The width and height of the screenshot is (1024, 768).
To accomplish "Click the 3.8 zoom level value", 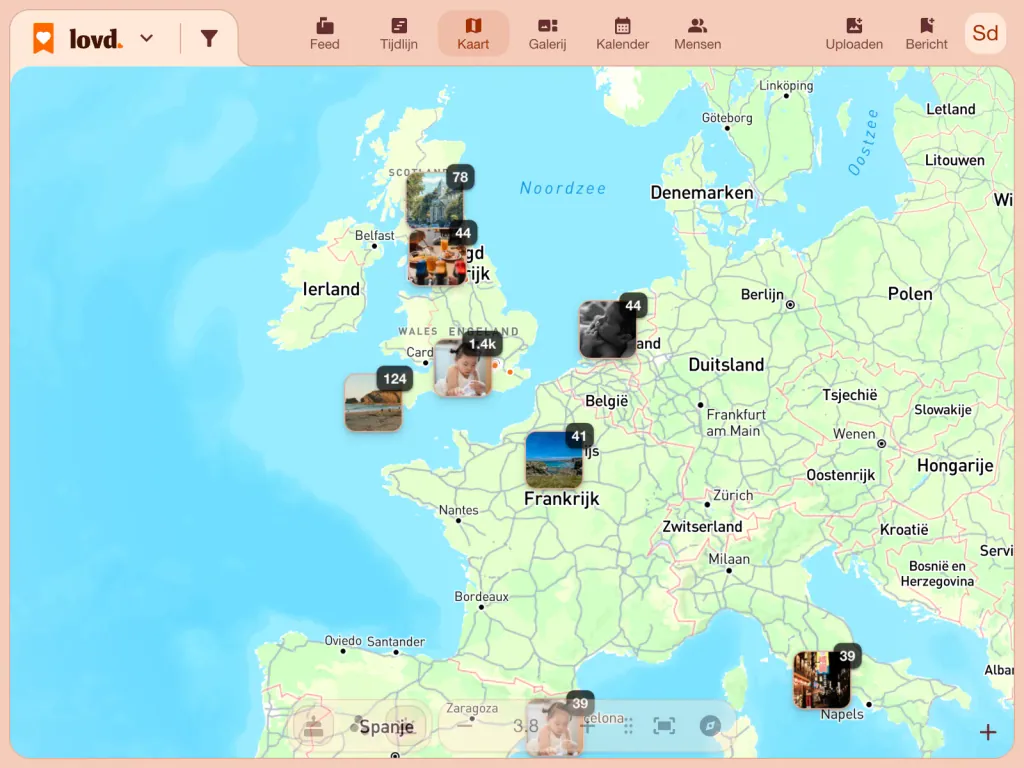I will click(525, 726).
